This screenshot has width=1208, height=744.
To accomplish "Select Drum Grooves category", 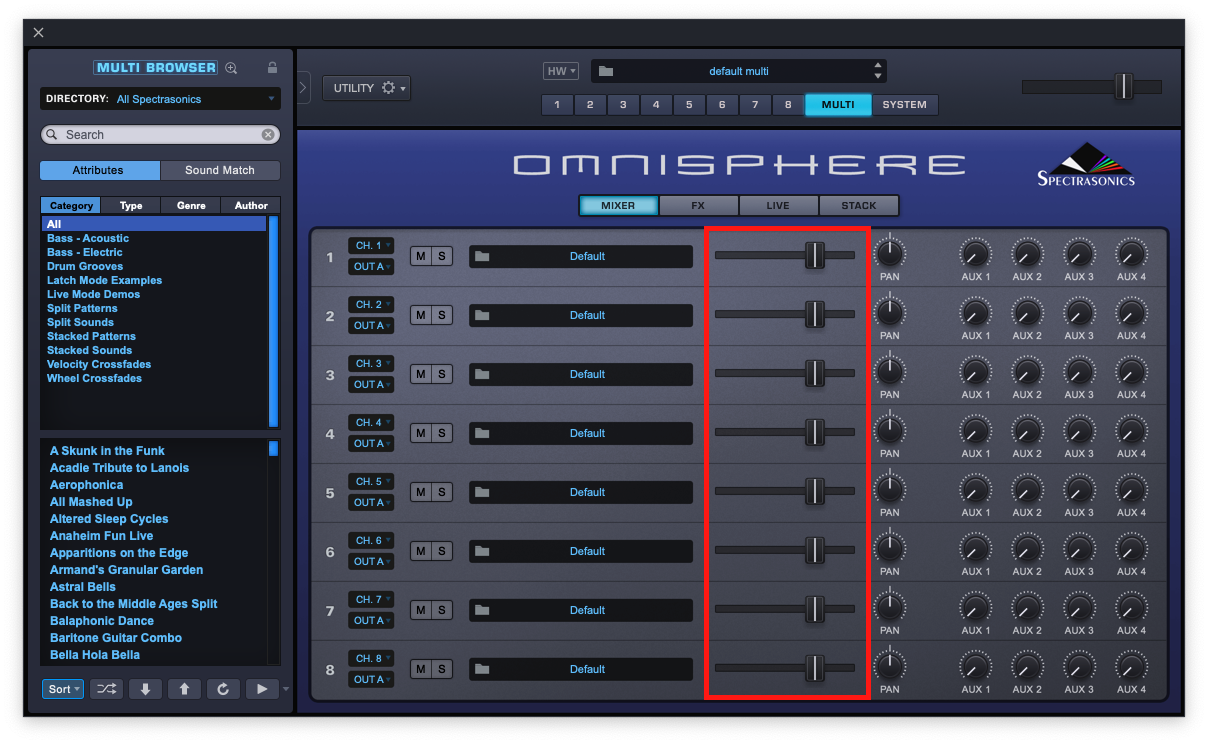I will tap(85, 266).
